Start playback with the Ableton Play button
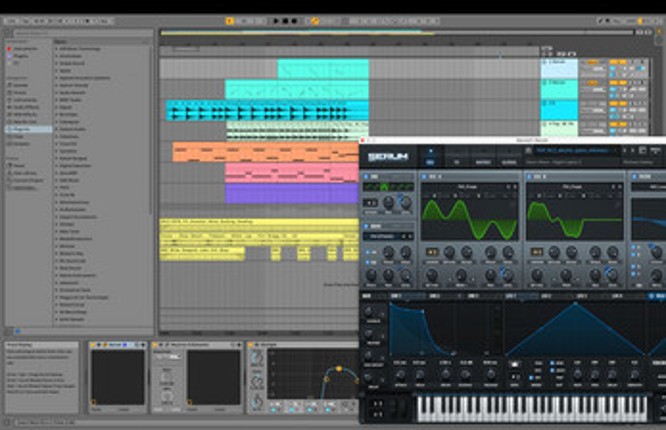 [276, 20]
